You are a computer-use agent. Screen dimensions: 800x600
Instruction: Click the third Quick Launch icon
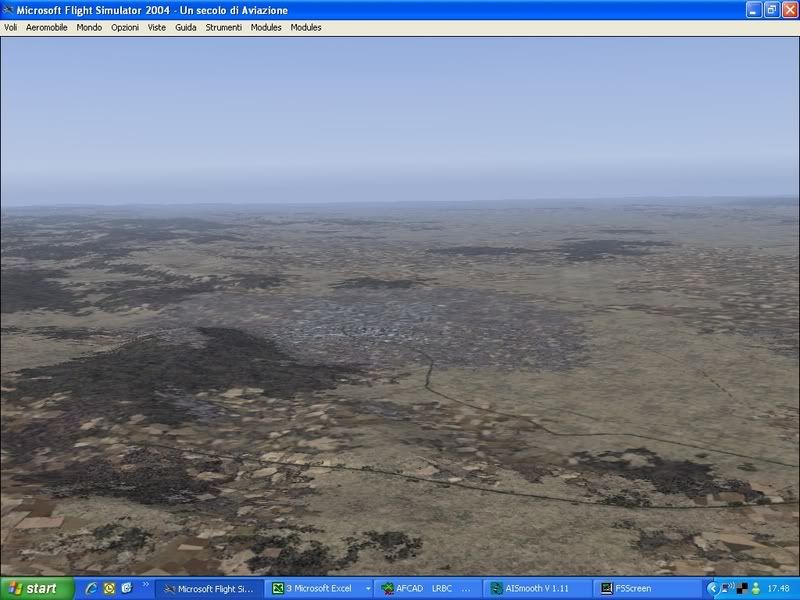(127, 589)
